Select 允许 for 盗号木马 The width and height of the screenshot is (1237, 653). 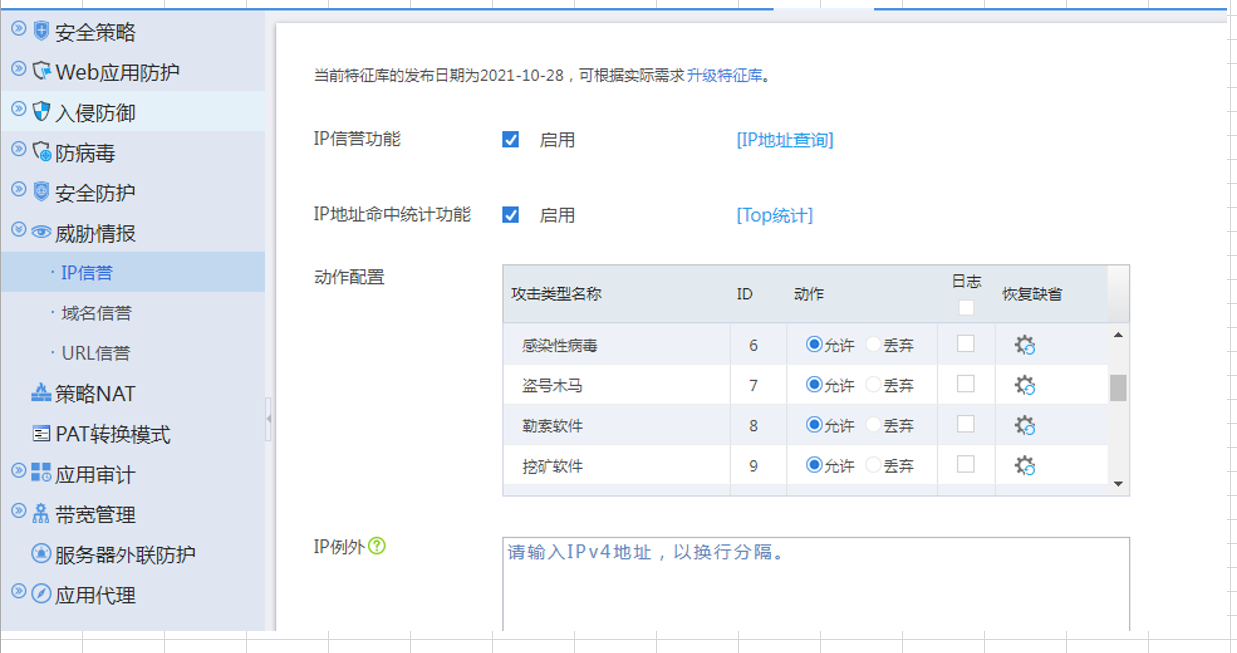(x=814, y=384)
